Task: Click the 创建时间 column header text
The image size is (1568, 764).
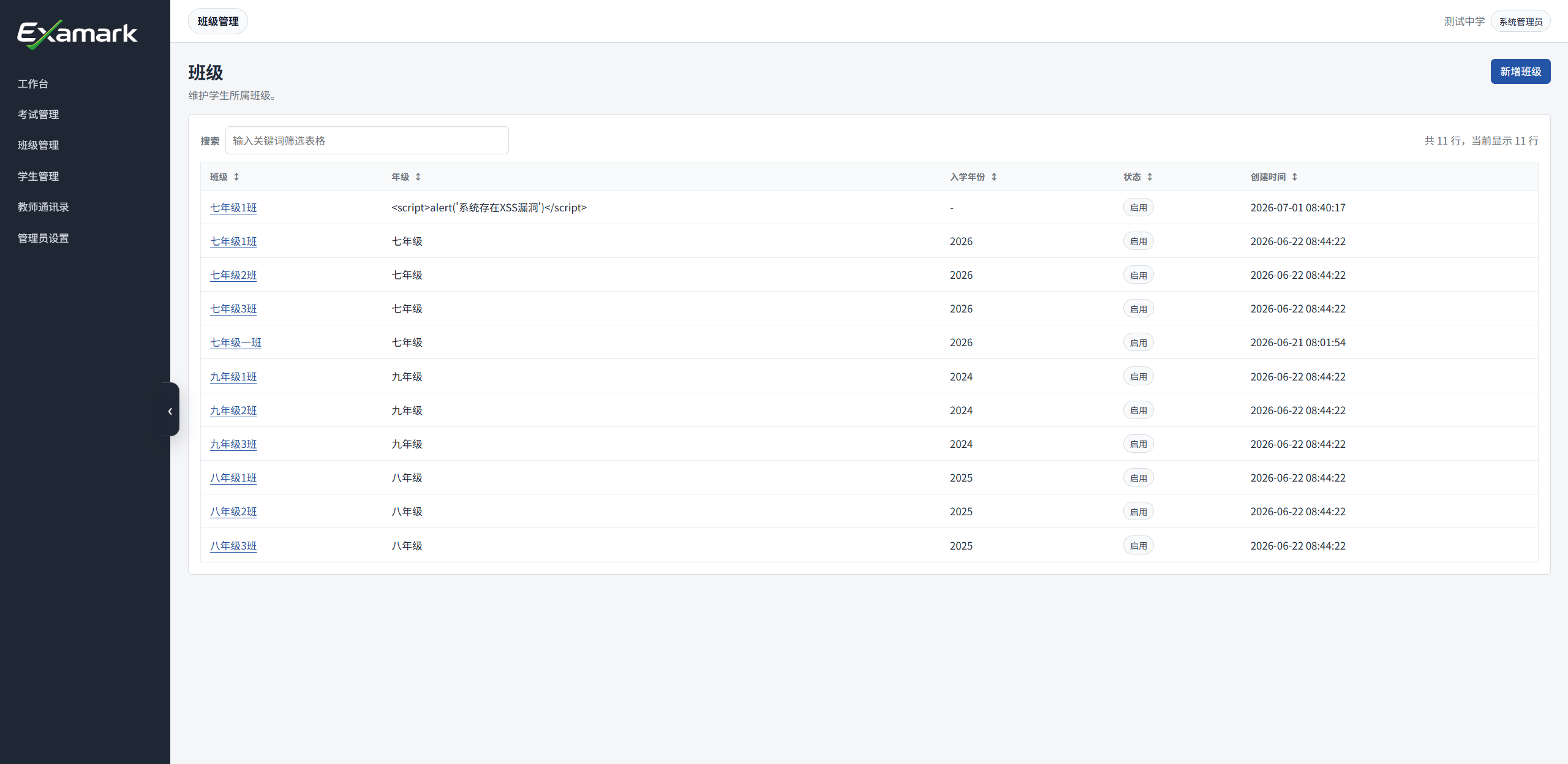Action: point(1268,177)
